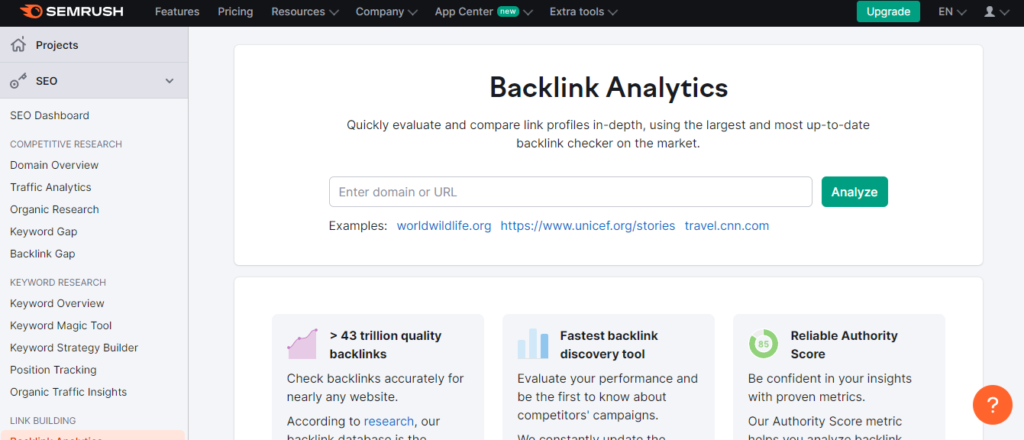Click the blue bar chart icon
The image size is (1024, 440).
pos(532,343)
